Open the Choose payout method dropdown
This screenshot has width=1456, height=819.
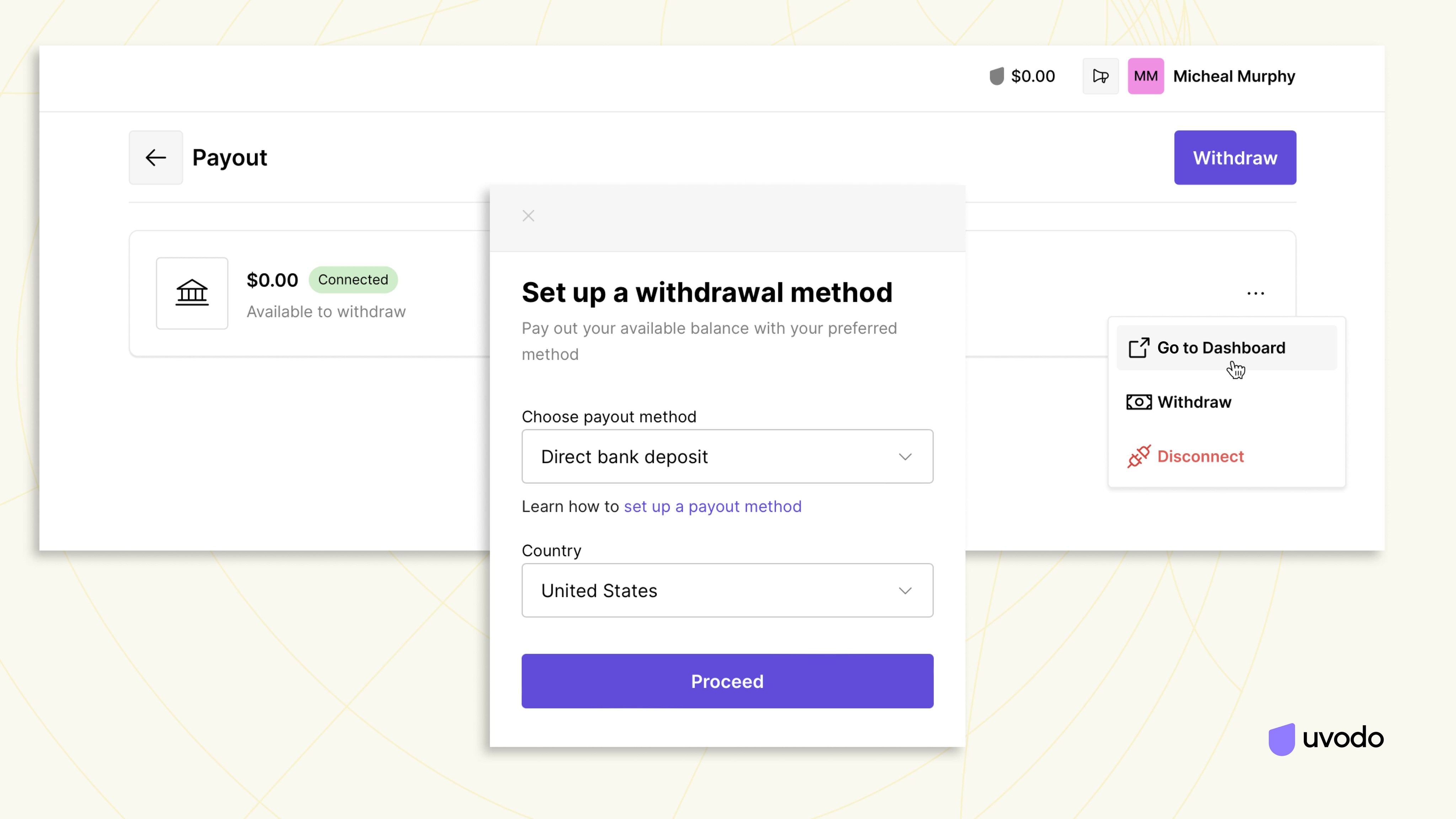pyautogui.click(x=727, y=456)
